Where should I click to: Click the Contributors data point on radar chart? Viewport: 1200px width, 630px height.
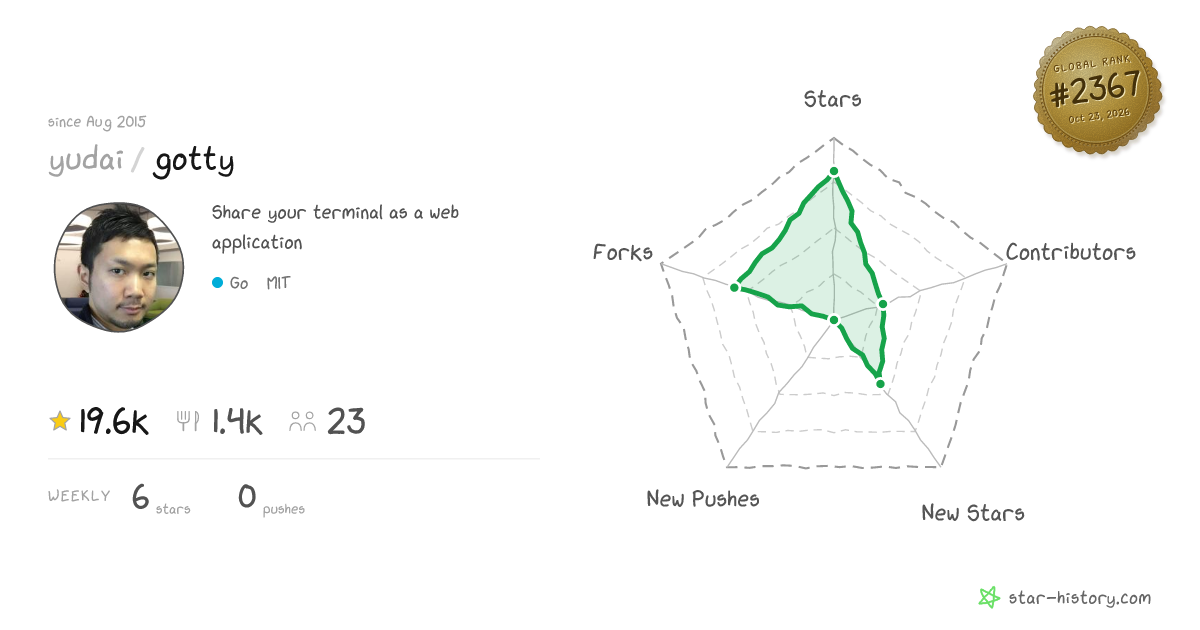click(x=883, y=304)
